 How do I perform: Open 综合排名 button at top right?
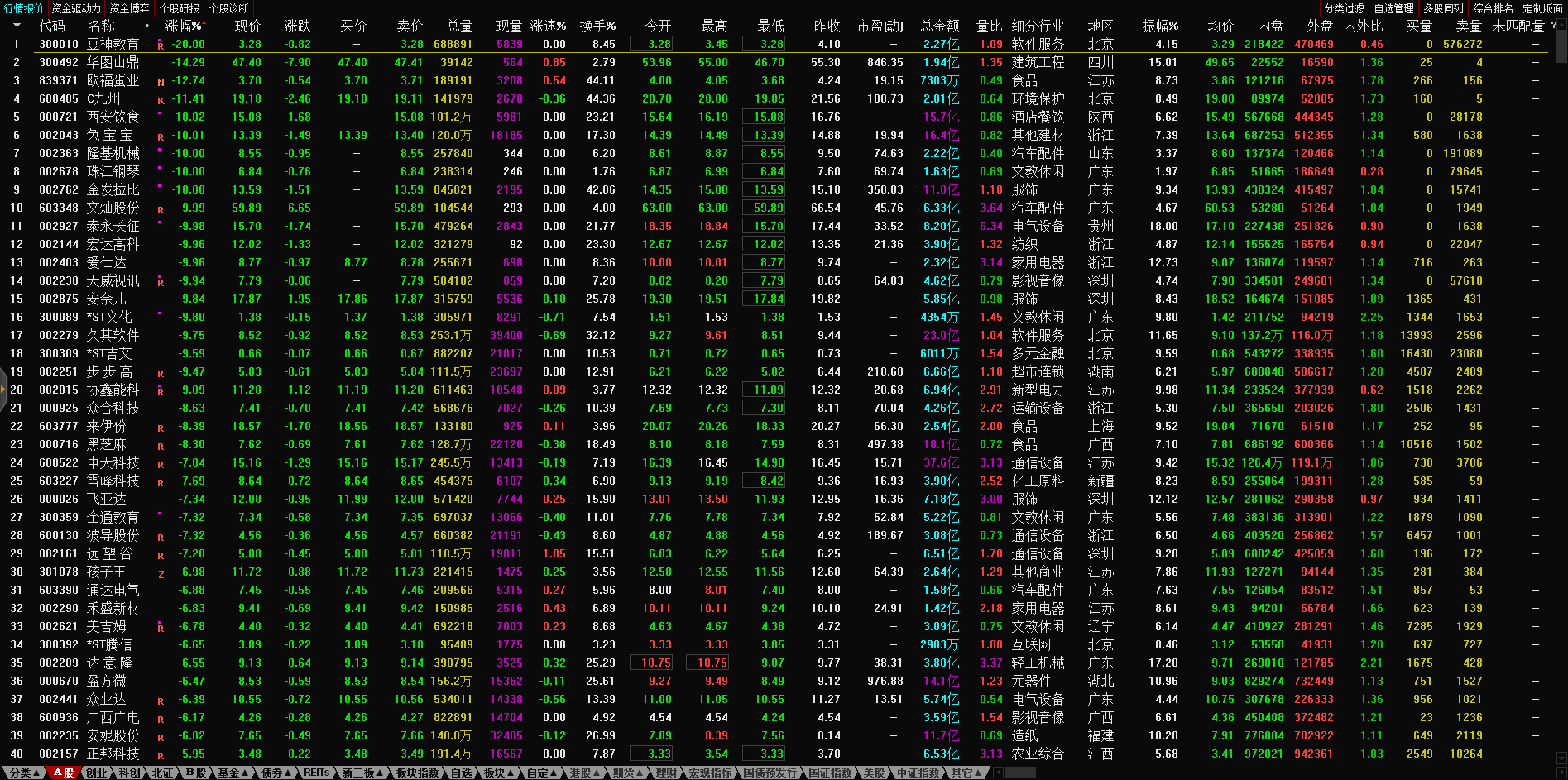(x=1493, y=8)
